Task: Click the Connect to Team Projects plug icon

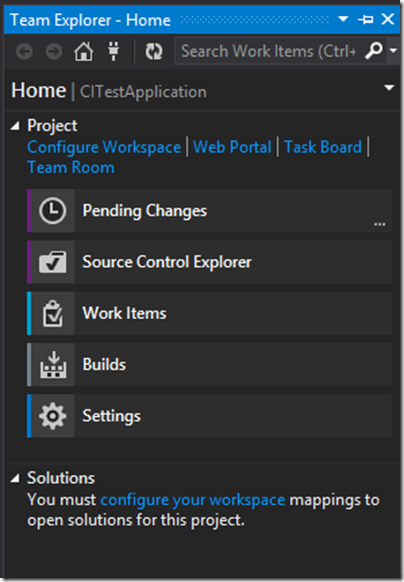Action: click(x=113, y=51)
